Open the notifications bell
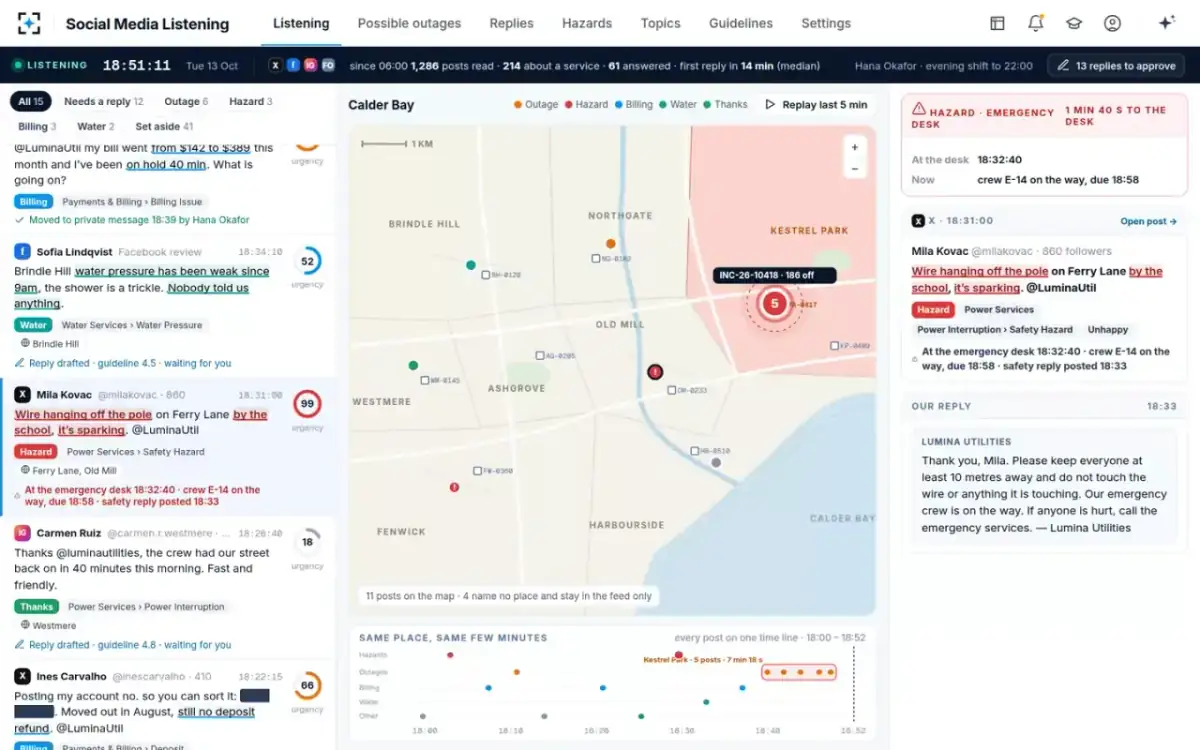The width and height of the screenshot is (1200, 750). pyautogui.click(x=1036, y=23)
